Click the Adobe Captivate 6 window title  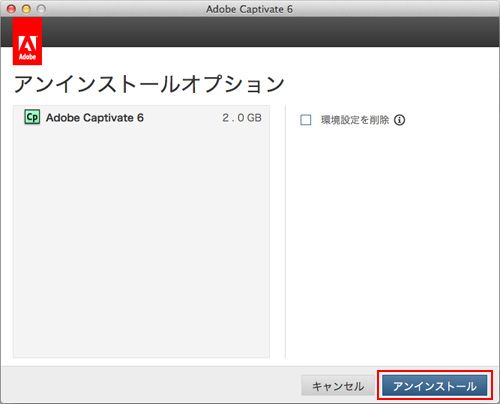(x=249, y=9)
